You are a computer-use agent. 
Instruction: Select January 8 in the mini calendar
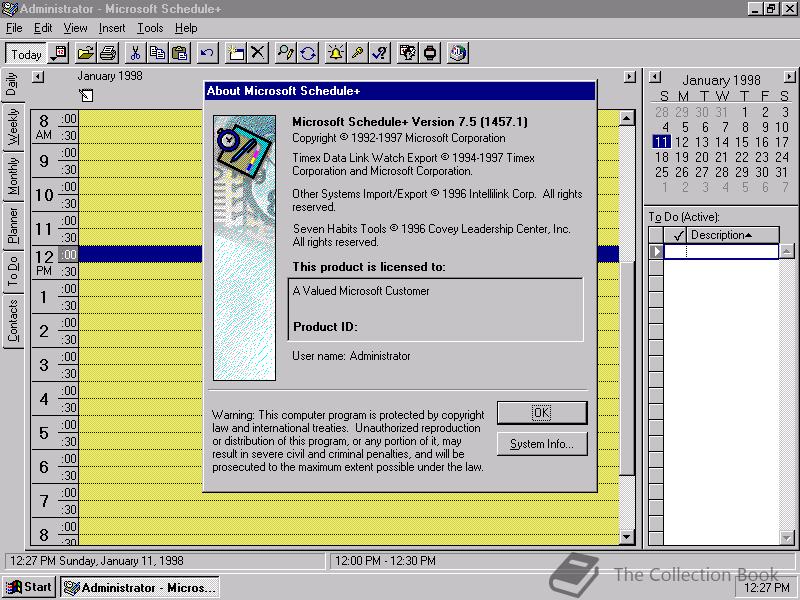click(x=745, y=127)
